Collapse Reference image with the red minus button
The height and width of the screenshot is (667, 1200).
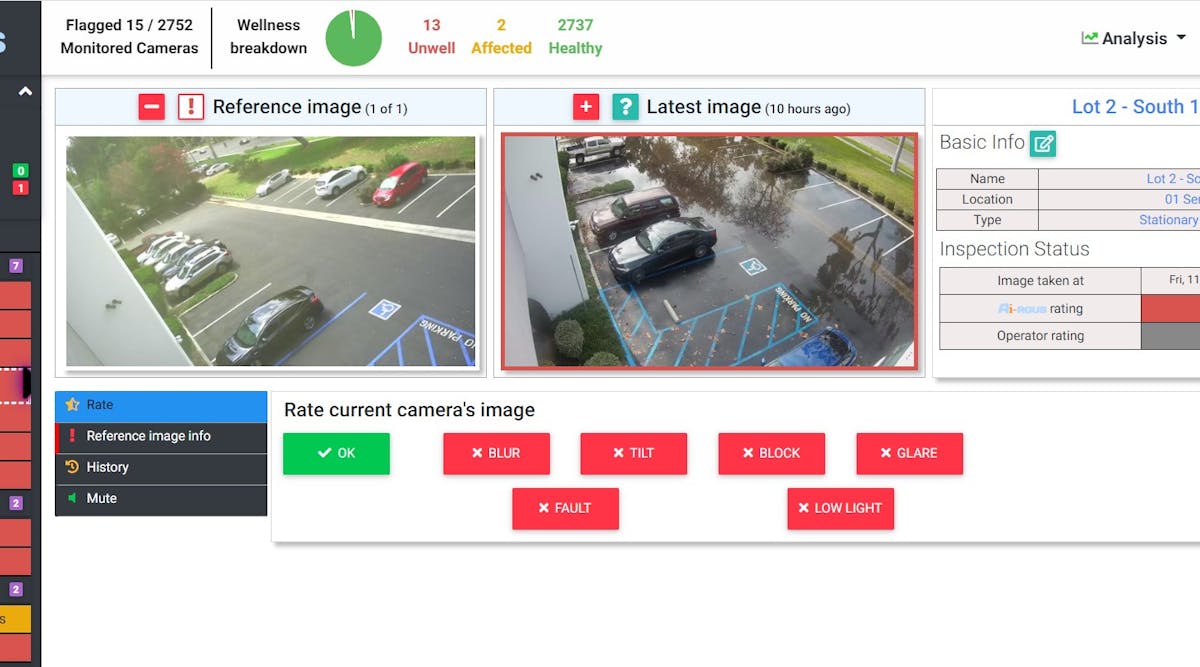pyautogui.click(x=151, y=107)
